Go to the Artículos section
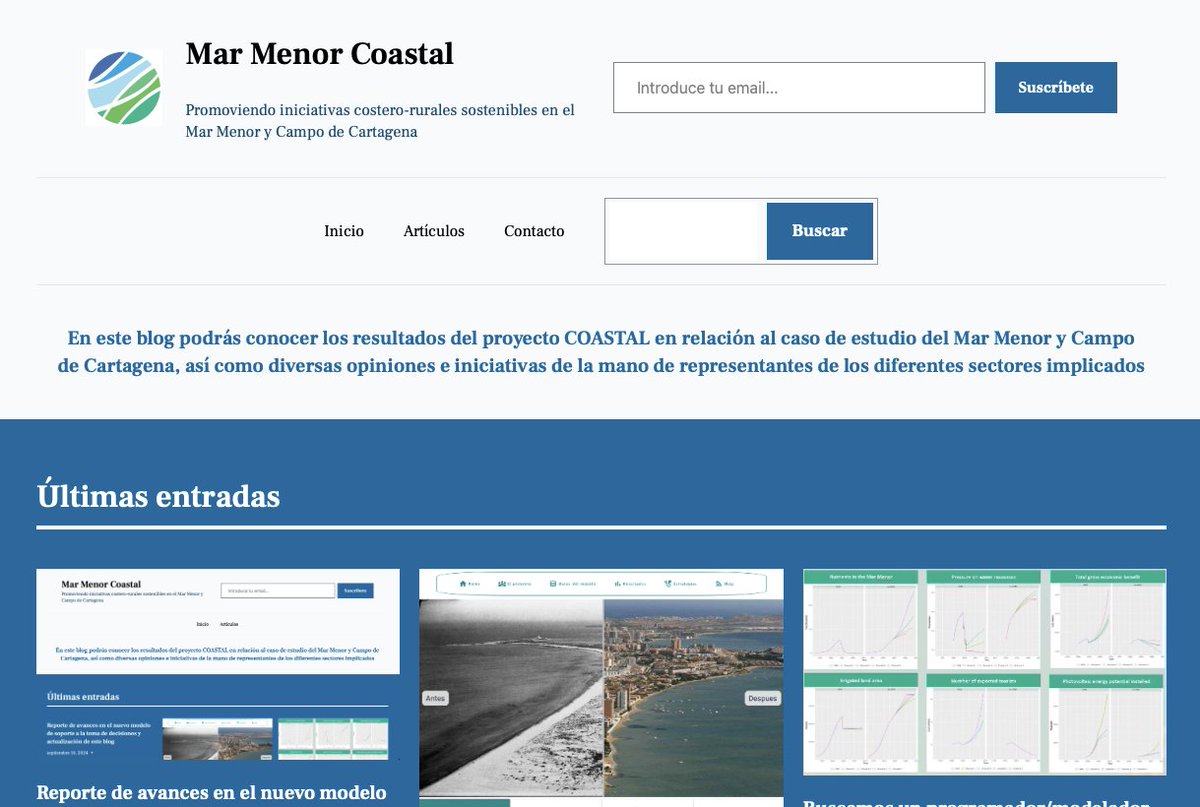 pos(434,231)
